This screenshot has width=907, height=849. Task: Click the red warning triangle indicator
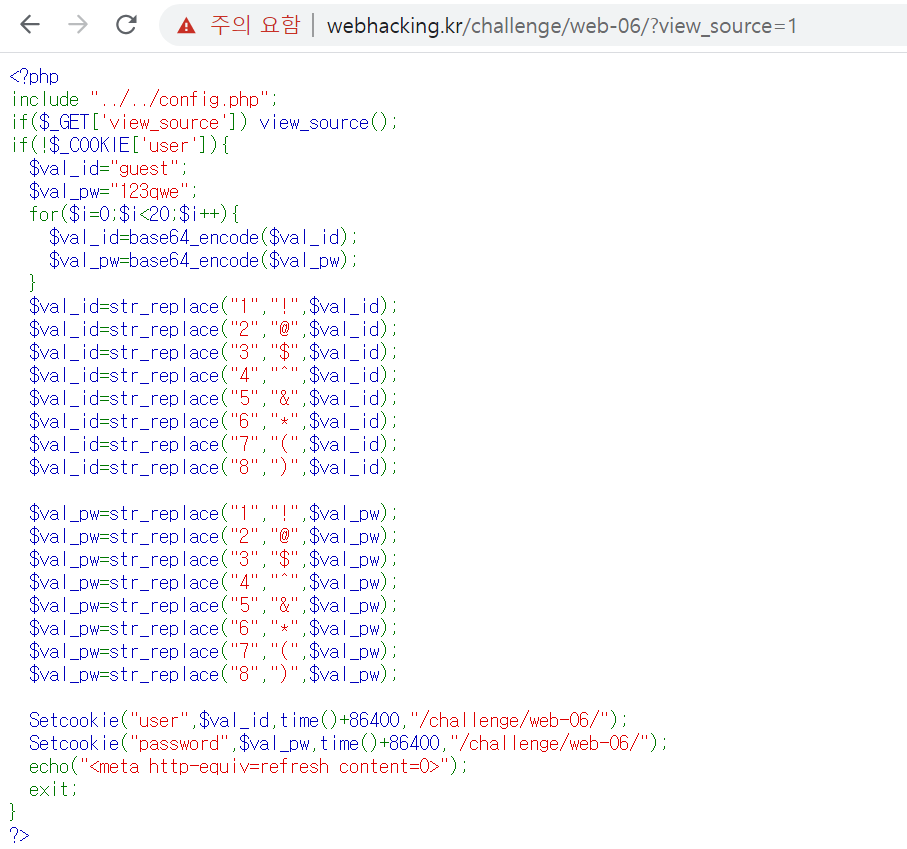(185, 24)
